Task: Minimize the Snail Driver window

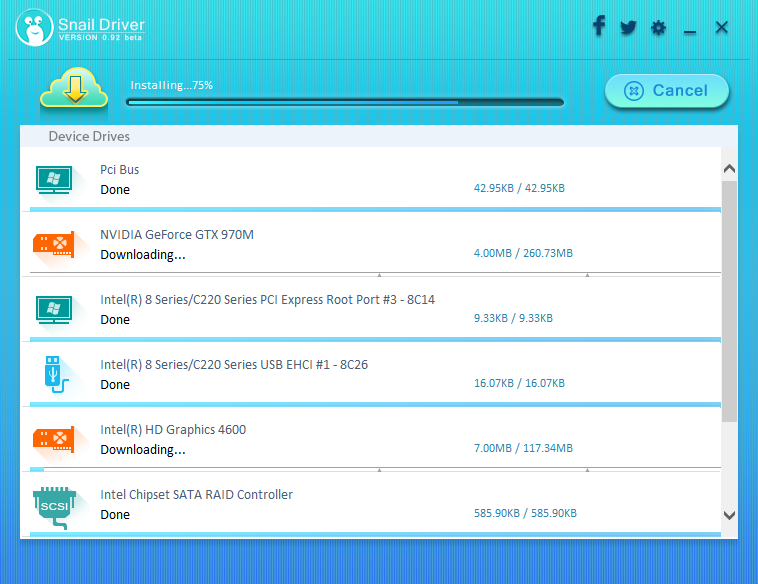Action: 690,32
